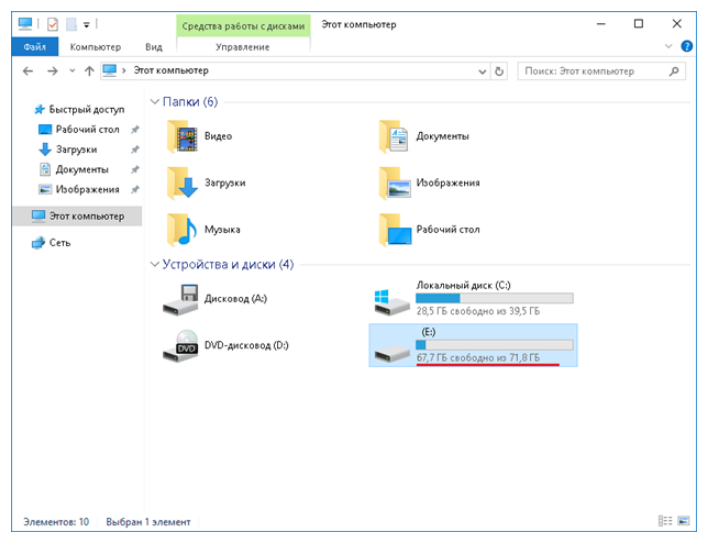Expand the ribbon with chevron
The width and height of the screenshot is (703, 538).
click(669, 46)
